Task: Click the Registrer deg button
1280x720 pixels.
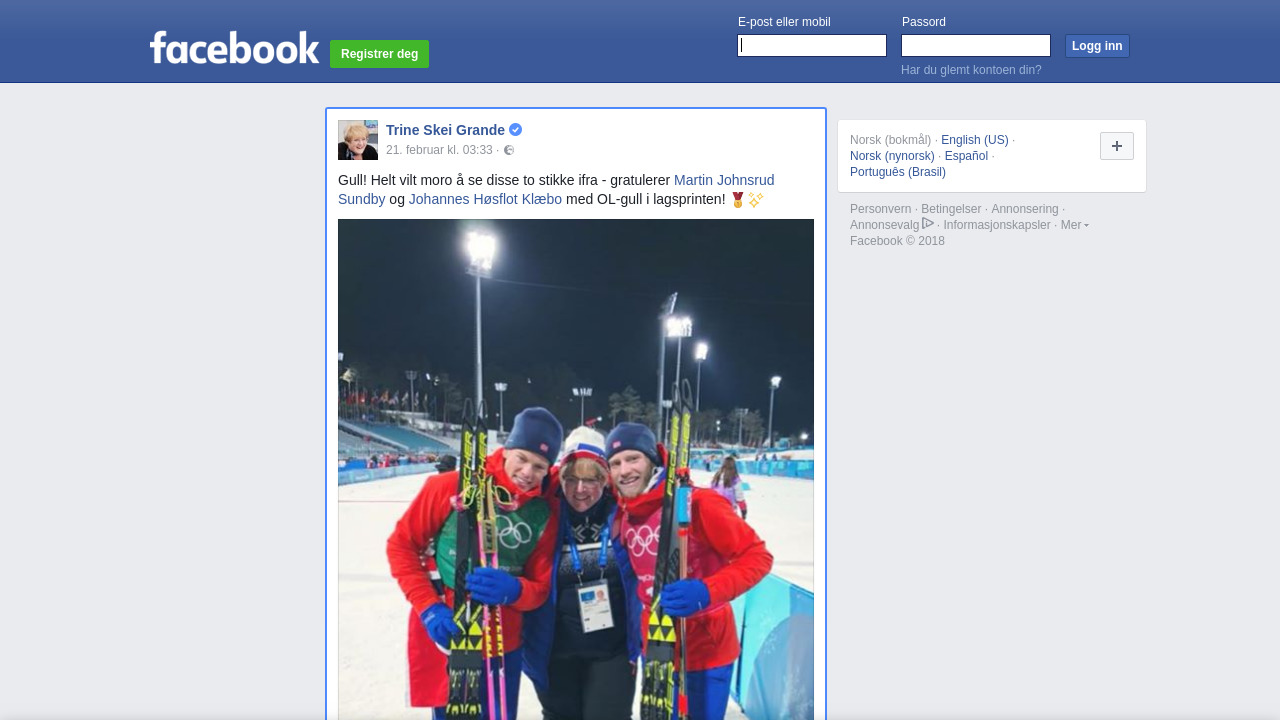Action: coord(379,54)
